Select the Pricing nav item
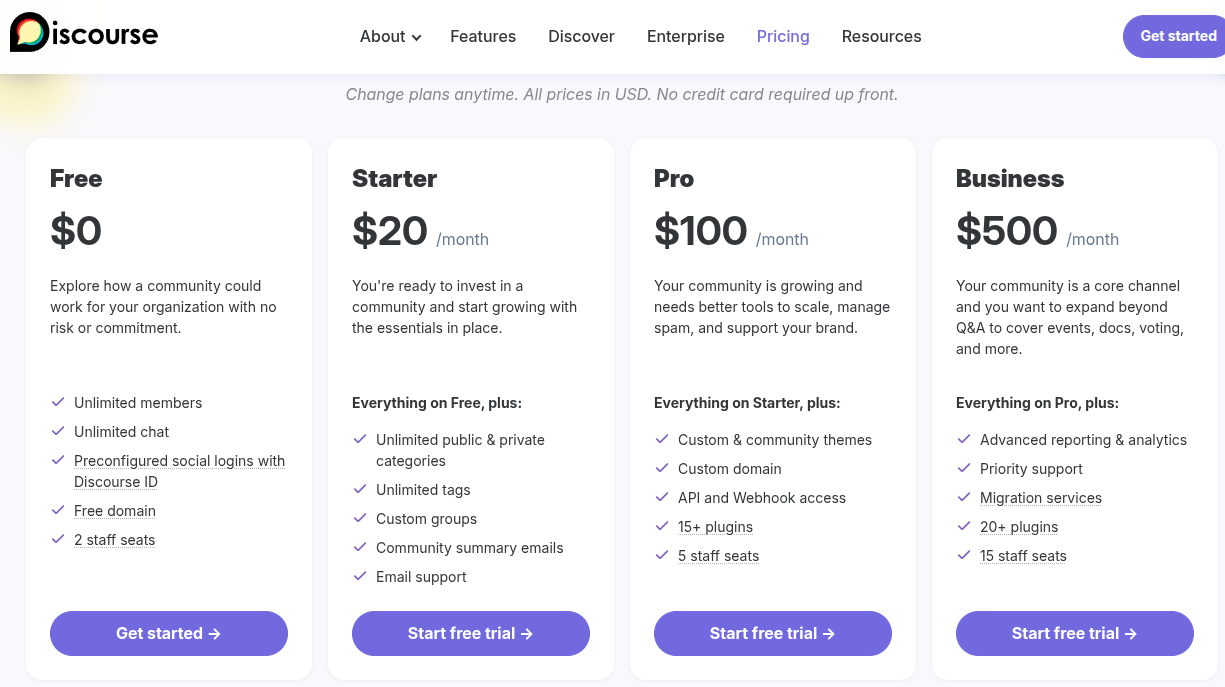The height and width of the screenshot is (687, 1225). coord(783,36)
